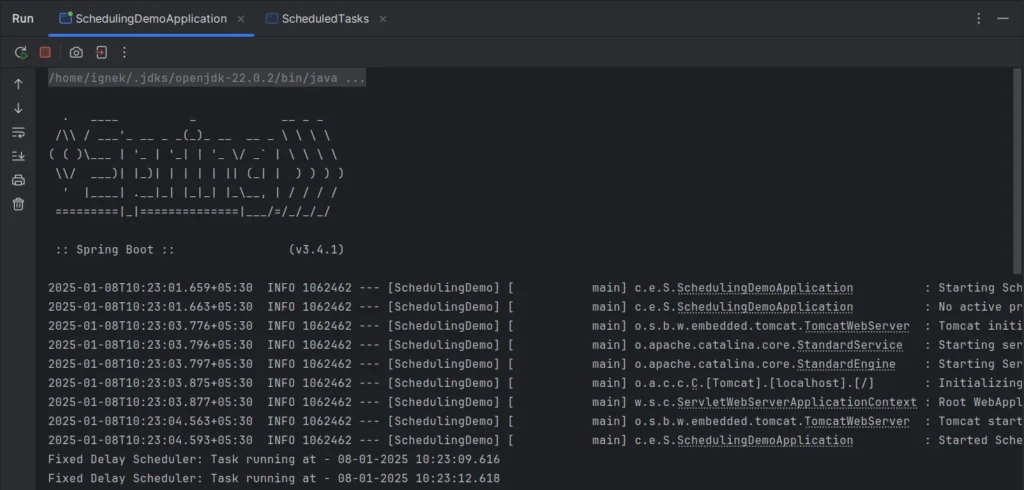This screenshot has height=490, width=1024.
Task: Open SchedulingDemoApplication link in 10:23:04.593 log line
Action: 765,440
